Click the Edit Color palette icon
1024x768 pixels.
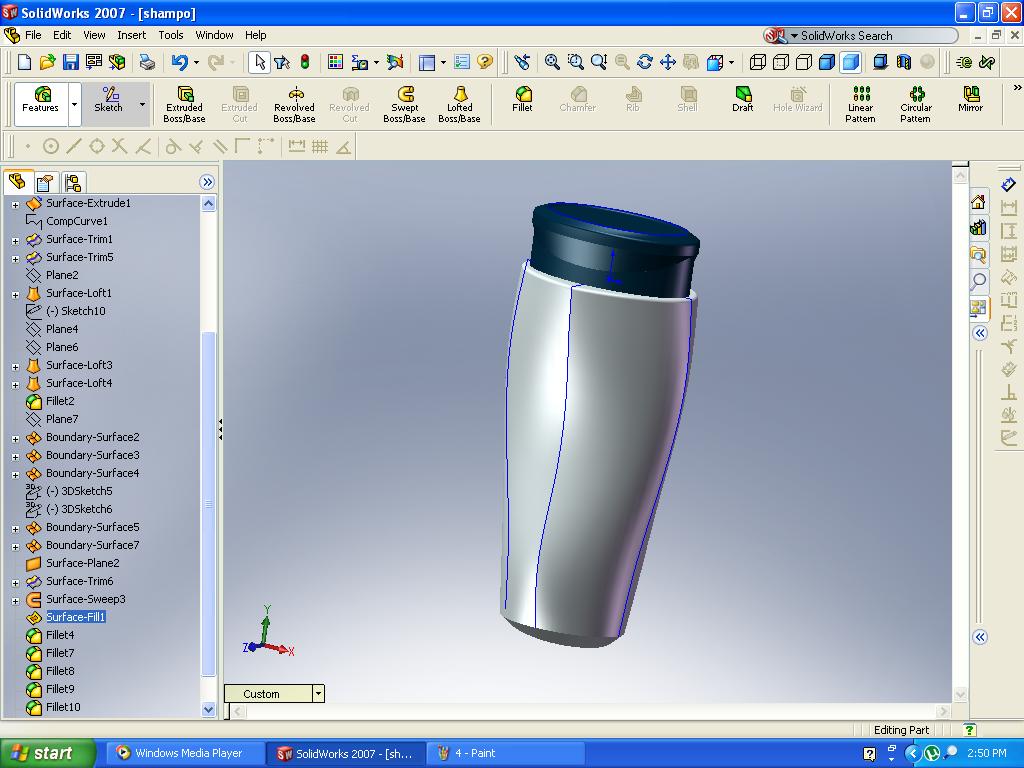coord(335,62)
